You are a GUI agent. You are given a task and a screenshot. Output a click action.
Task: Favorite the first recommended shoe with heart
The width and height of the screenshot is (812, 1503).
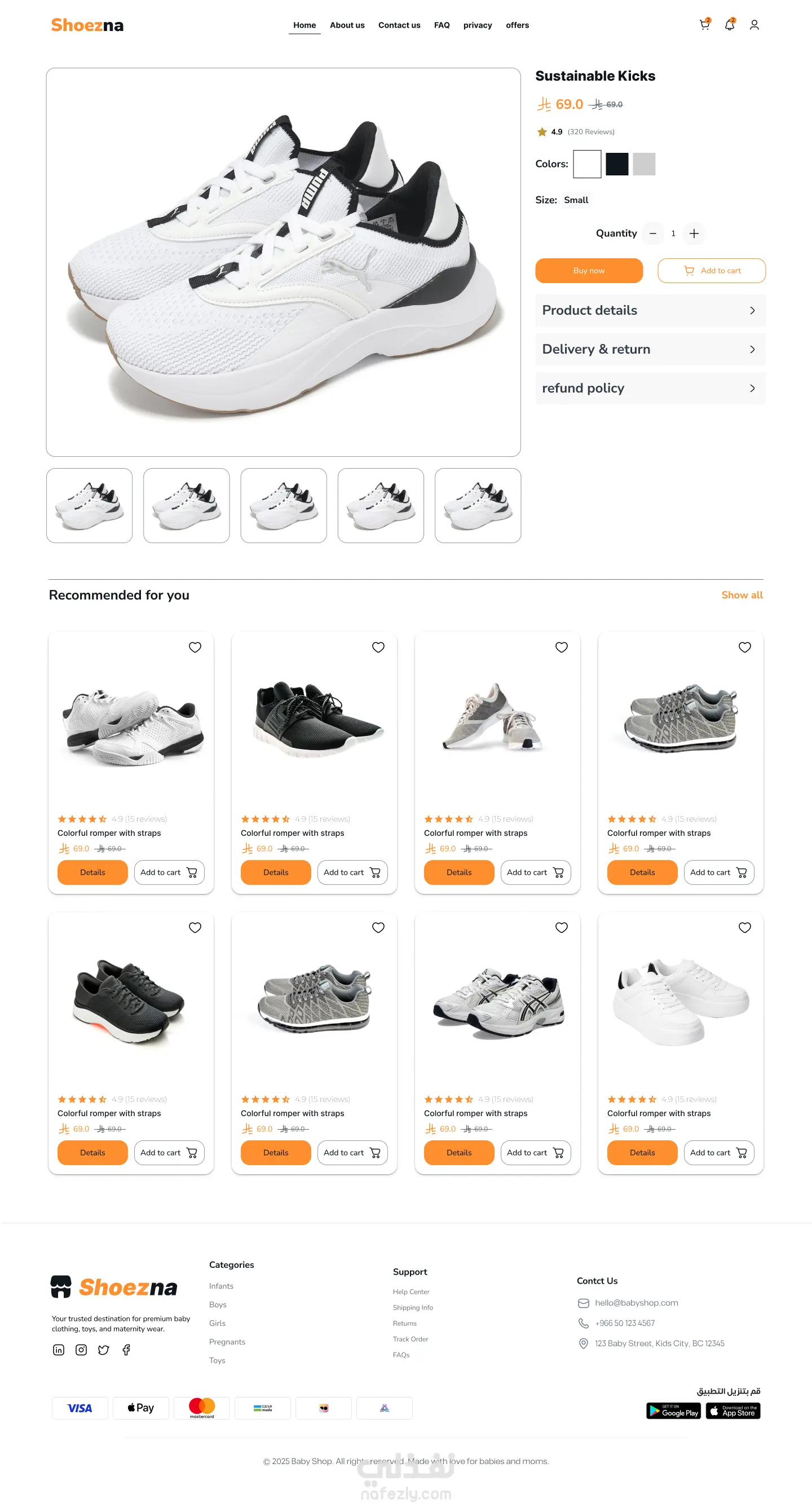pyautogui.click(x=195, y=647)
